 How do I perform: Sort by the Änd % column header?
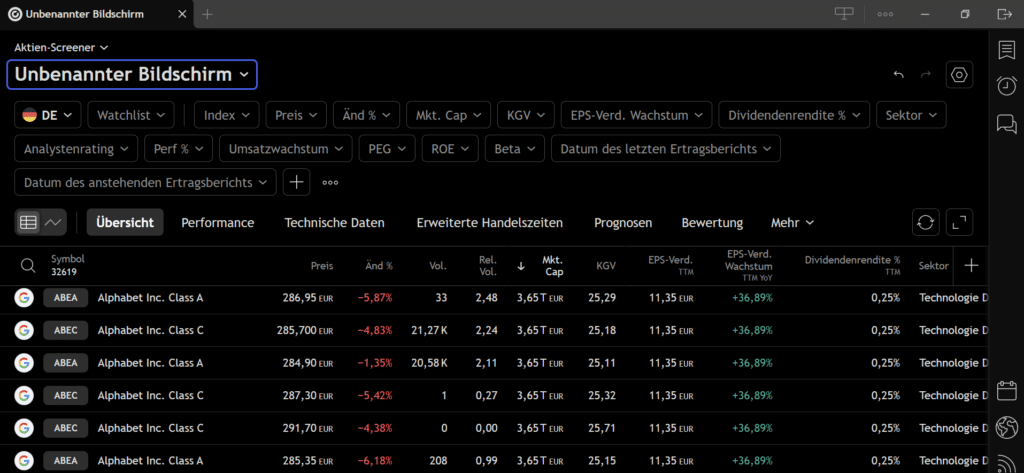coord(379,266)
